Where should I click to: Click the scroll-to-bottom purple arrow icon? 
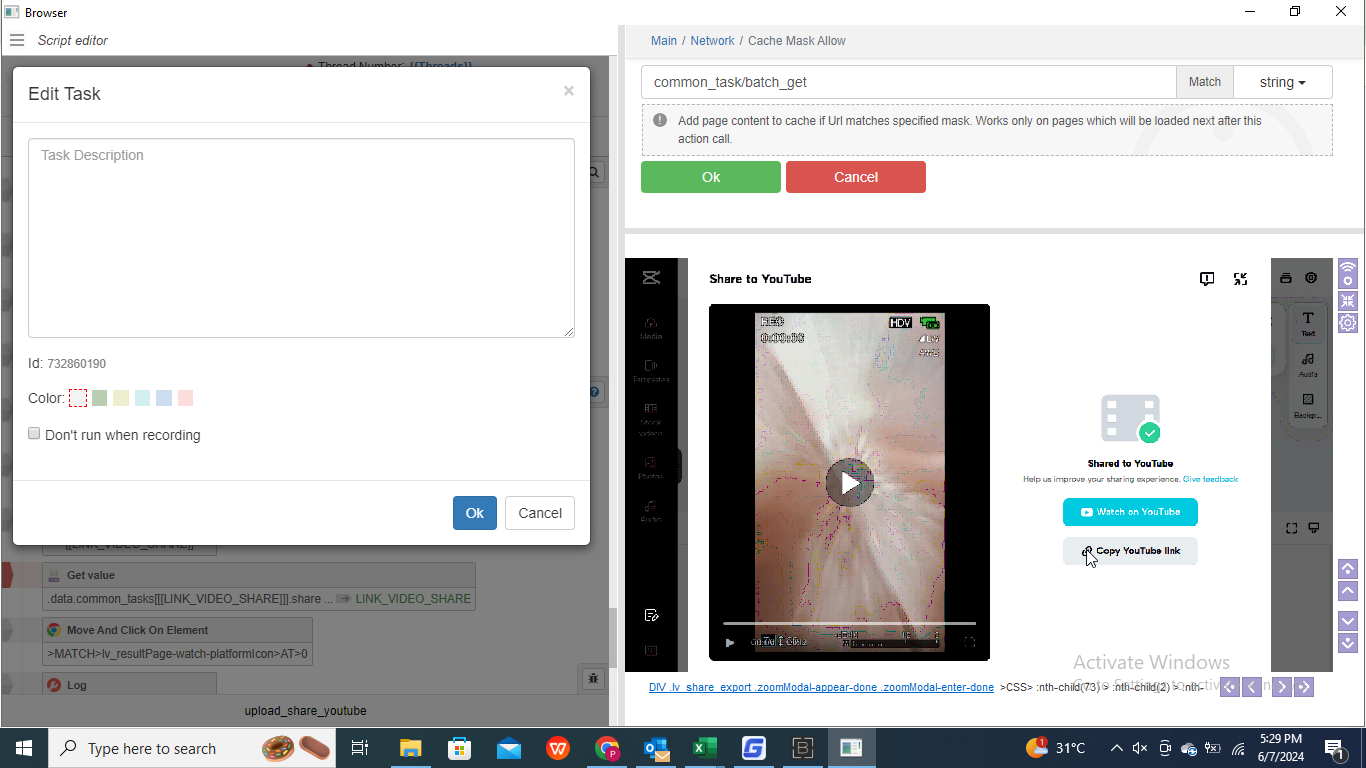[1347, 643]
